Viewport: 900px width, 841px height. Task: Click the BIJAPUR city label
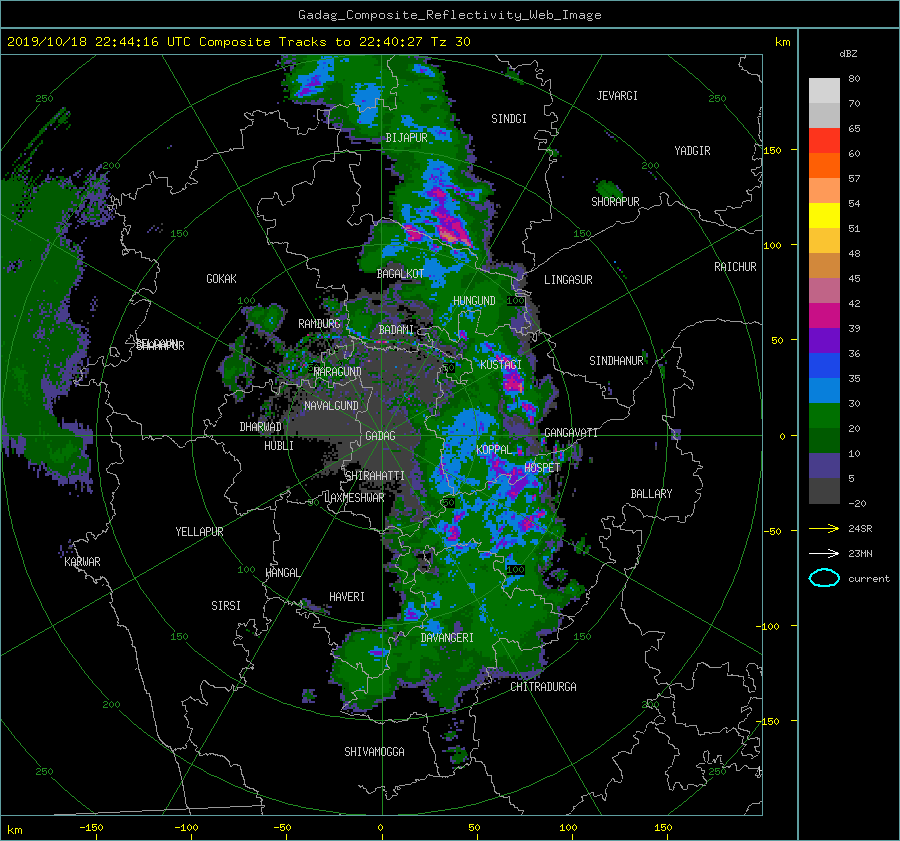pyautogui.click(x=406, y=138)
